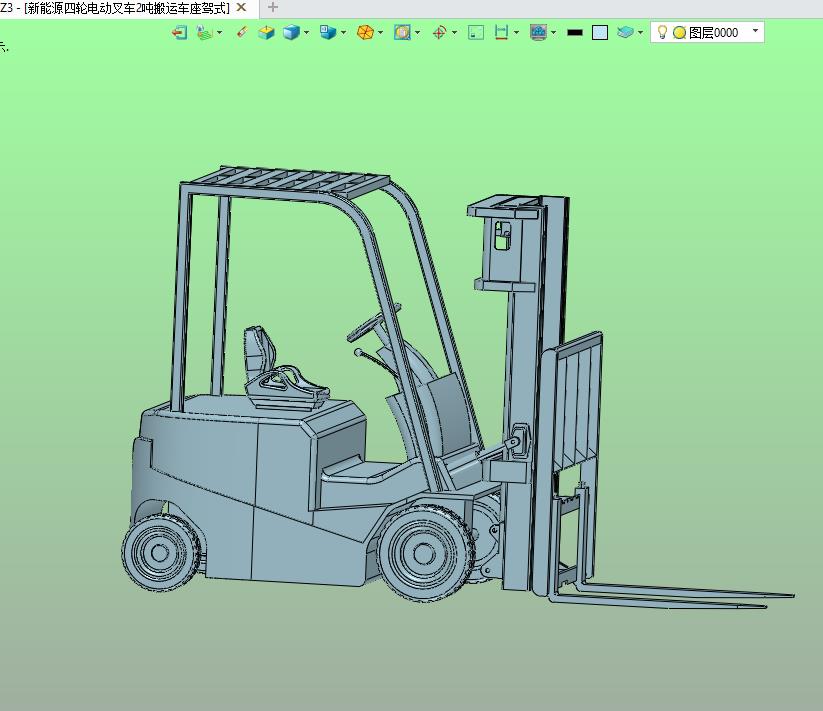Click the monitor display settings icon
This screenshot has height=711, width=823.
tap(539, 33)
